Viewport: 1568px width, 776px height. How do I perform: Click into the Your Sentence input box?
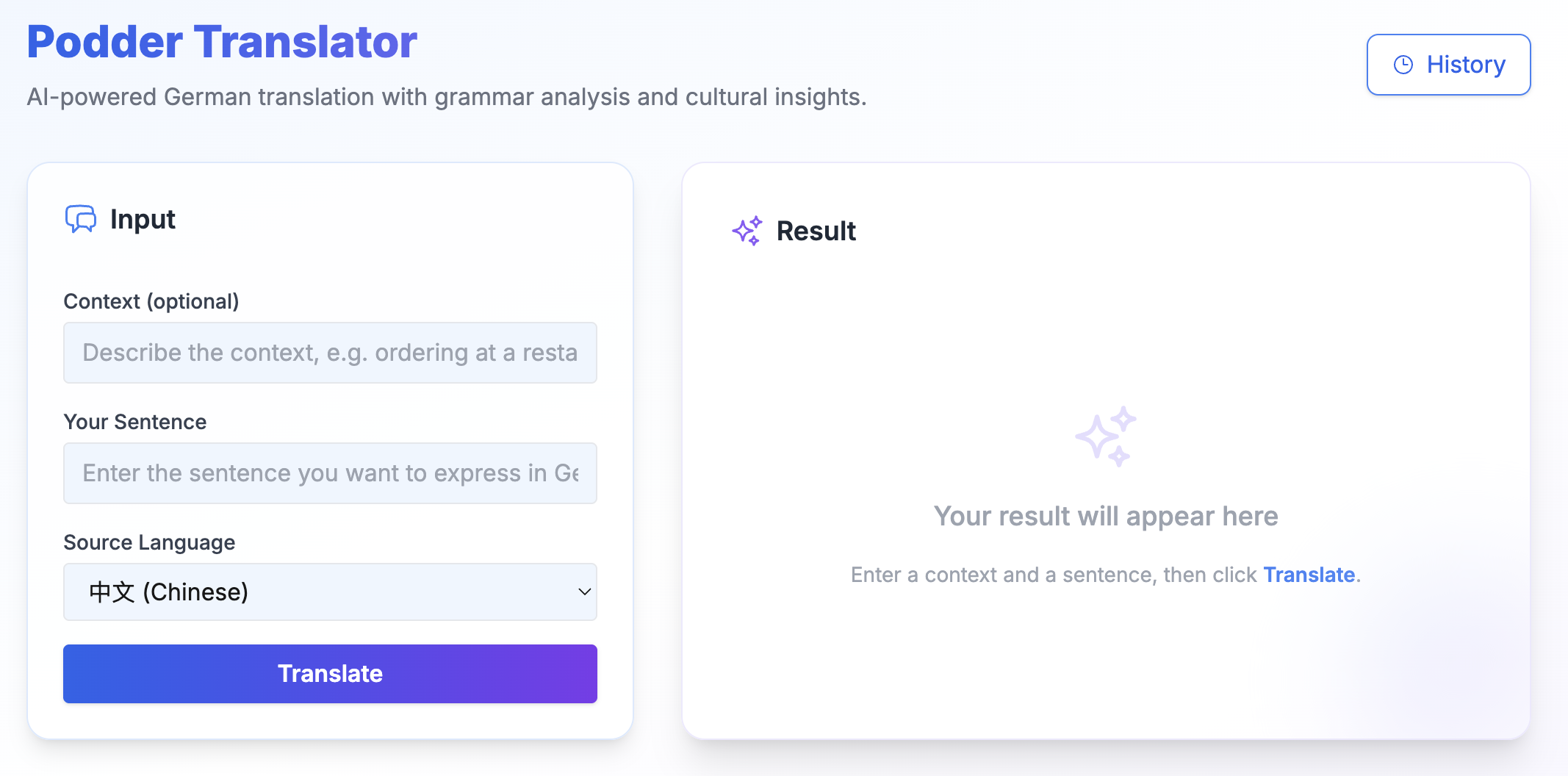330,473
